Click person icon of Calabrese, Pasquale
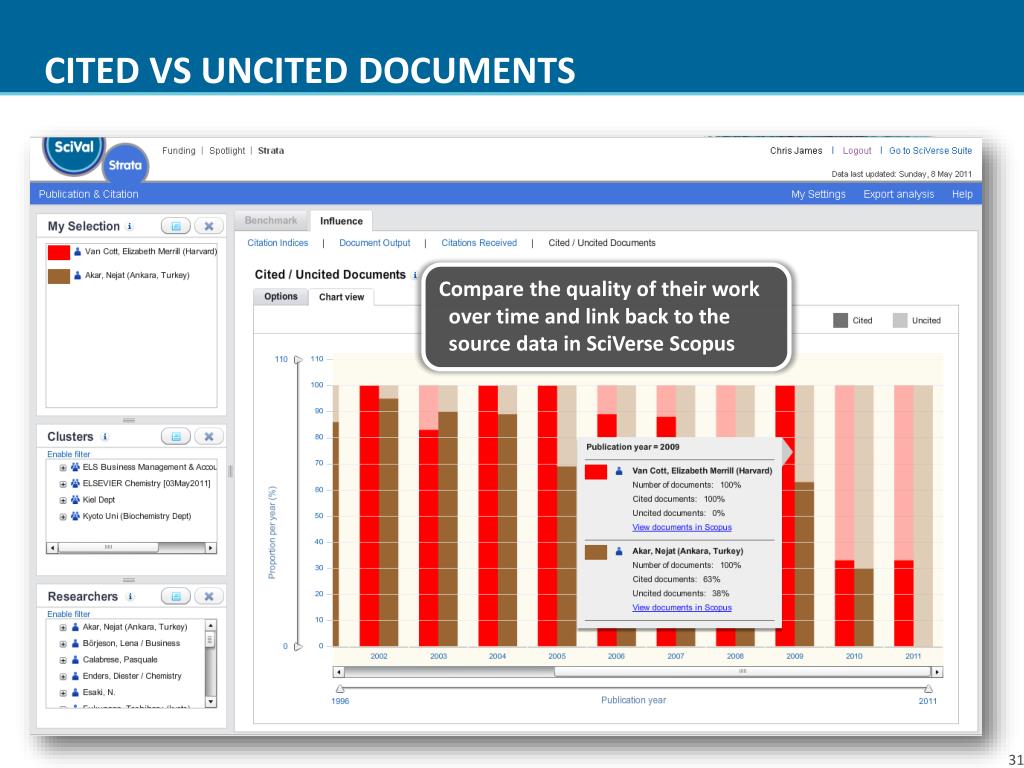This screenshot has width=1024, height=768. [x=75, y=660]
